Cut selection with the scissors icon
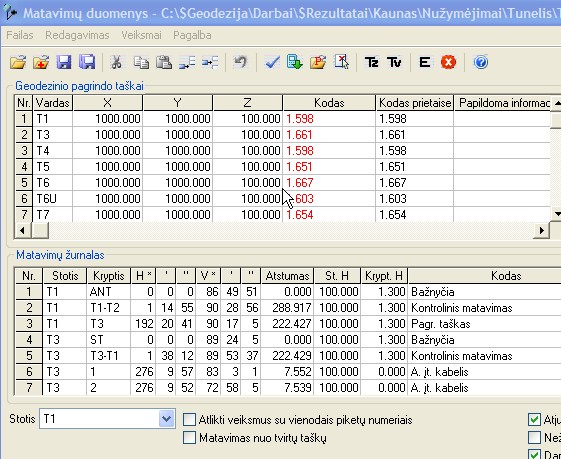The height and width of the screenshot is (459, 561). point(116,63)
